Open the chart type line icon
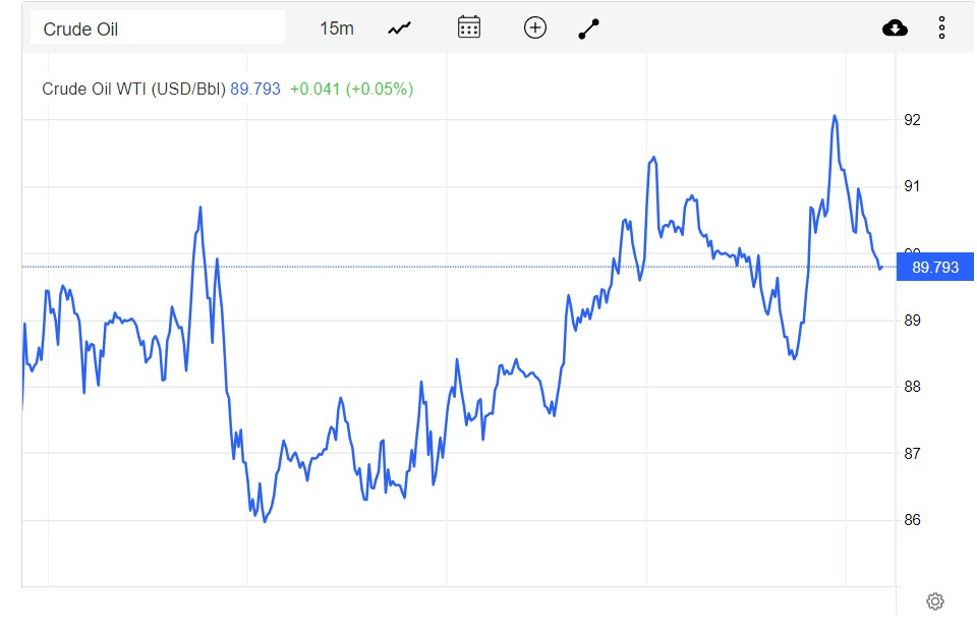The width and height of the screenshot is (977, 635). pos(399,29)
